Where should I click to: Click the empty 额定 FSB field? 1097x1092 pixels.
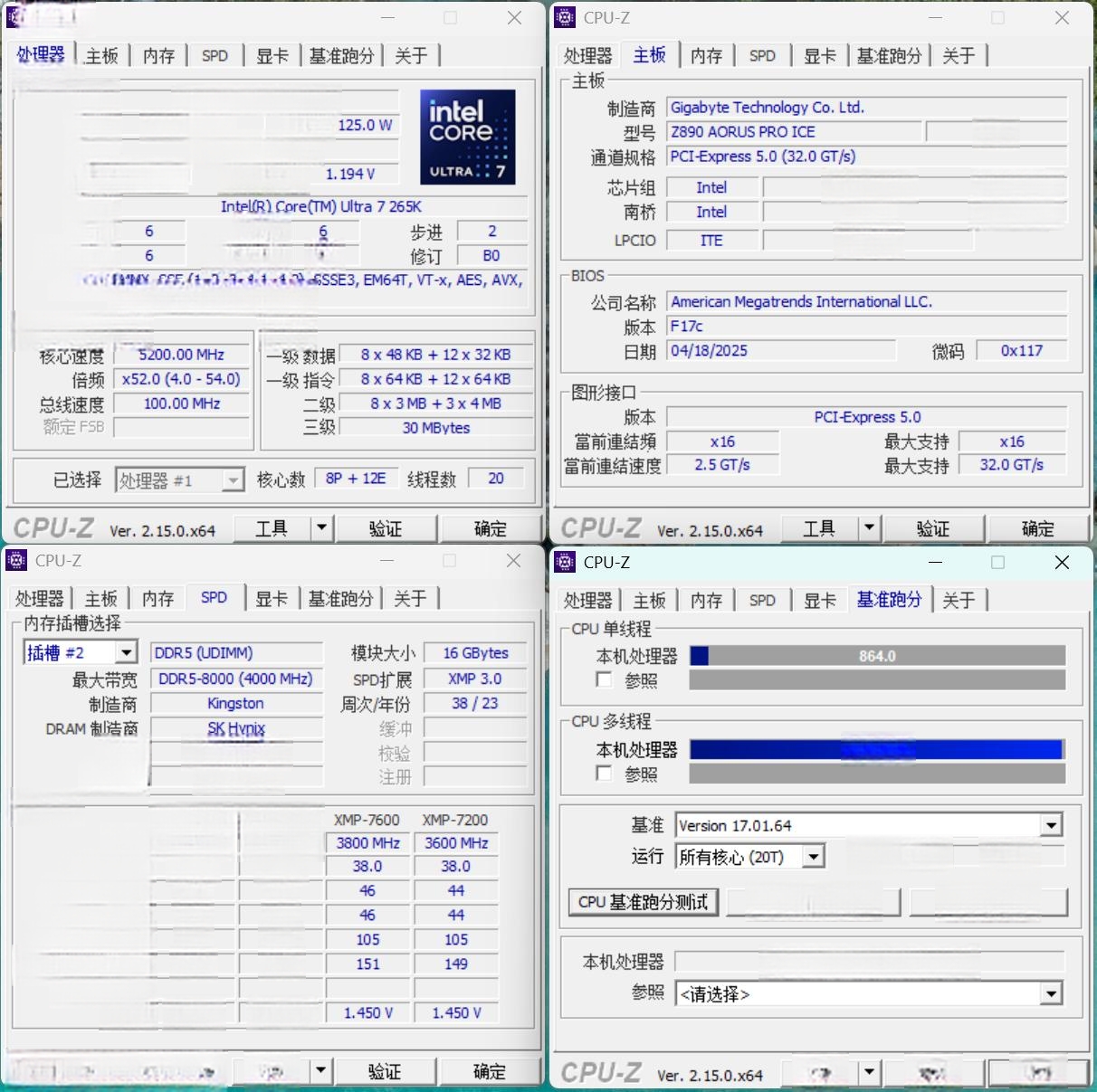pyautogui.click(x=182, y=427)
